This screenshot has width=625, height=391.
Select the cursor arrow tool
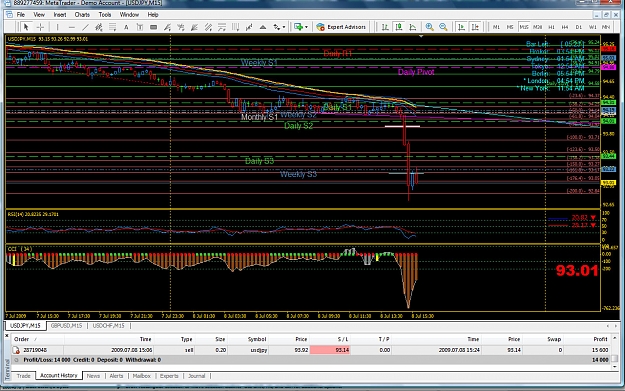point(26,27)
